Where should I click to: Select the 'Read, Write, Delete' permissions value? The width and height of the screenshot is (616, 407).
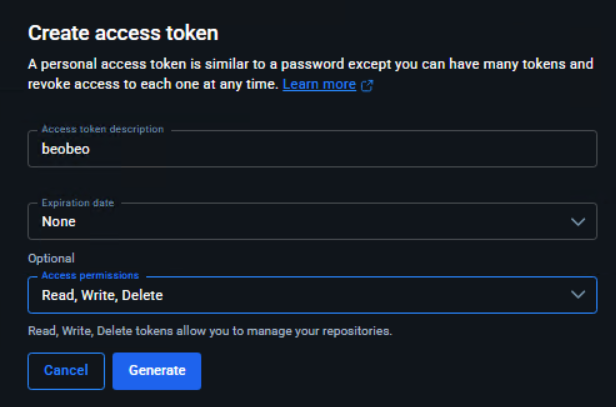102,295
